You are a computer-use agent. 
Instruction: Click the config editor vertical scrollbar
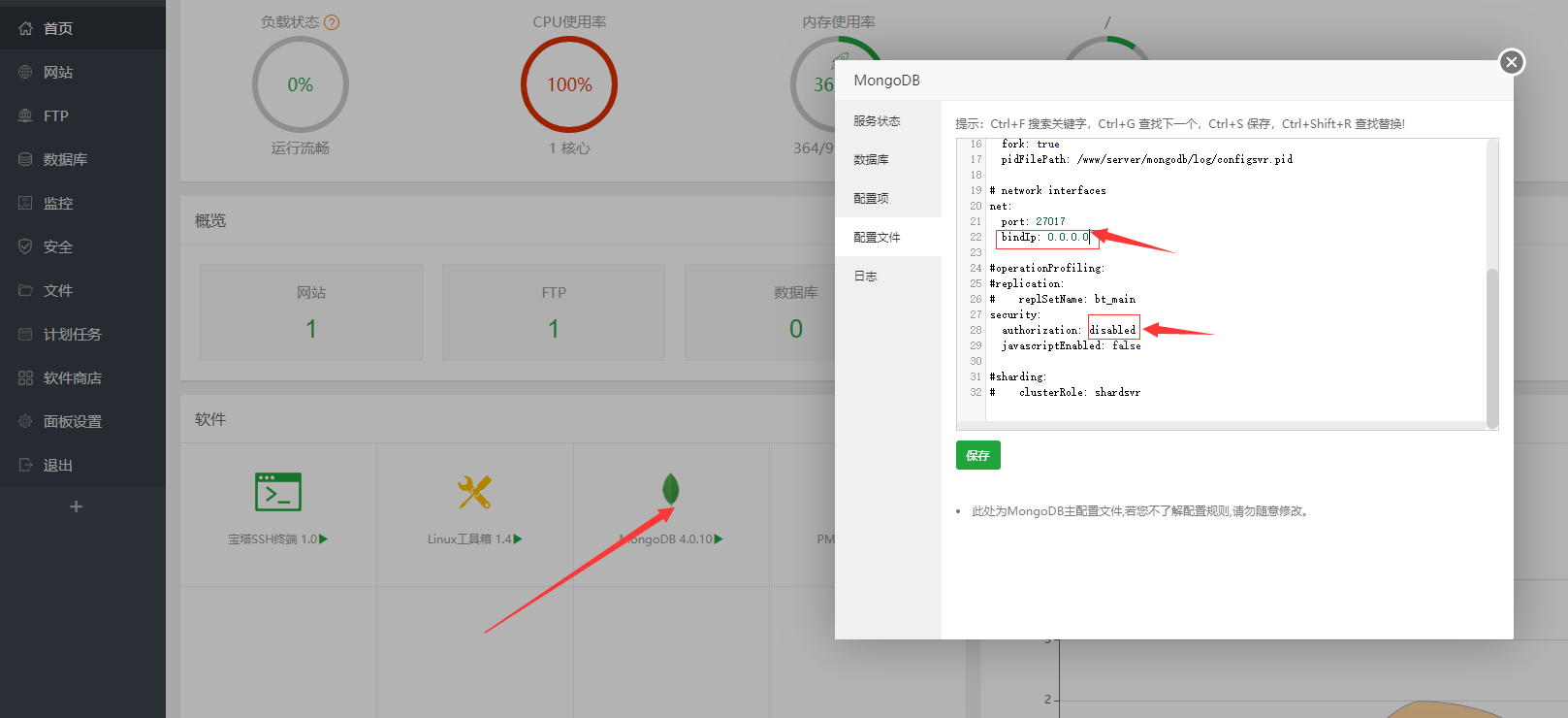click(1492, 347)
